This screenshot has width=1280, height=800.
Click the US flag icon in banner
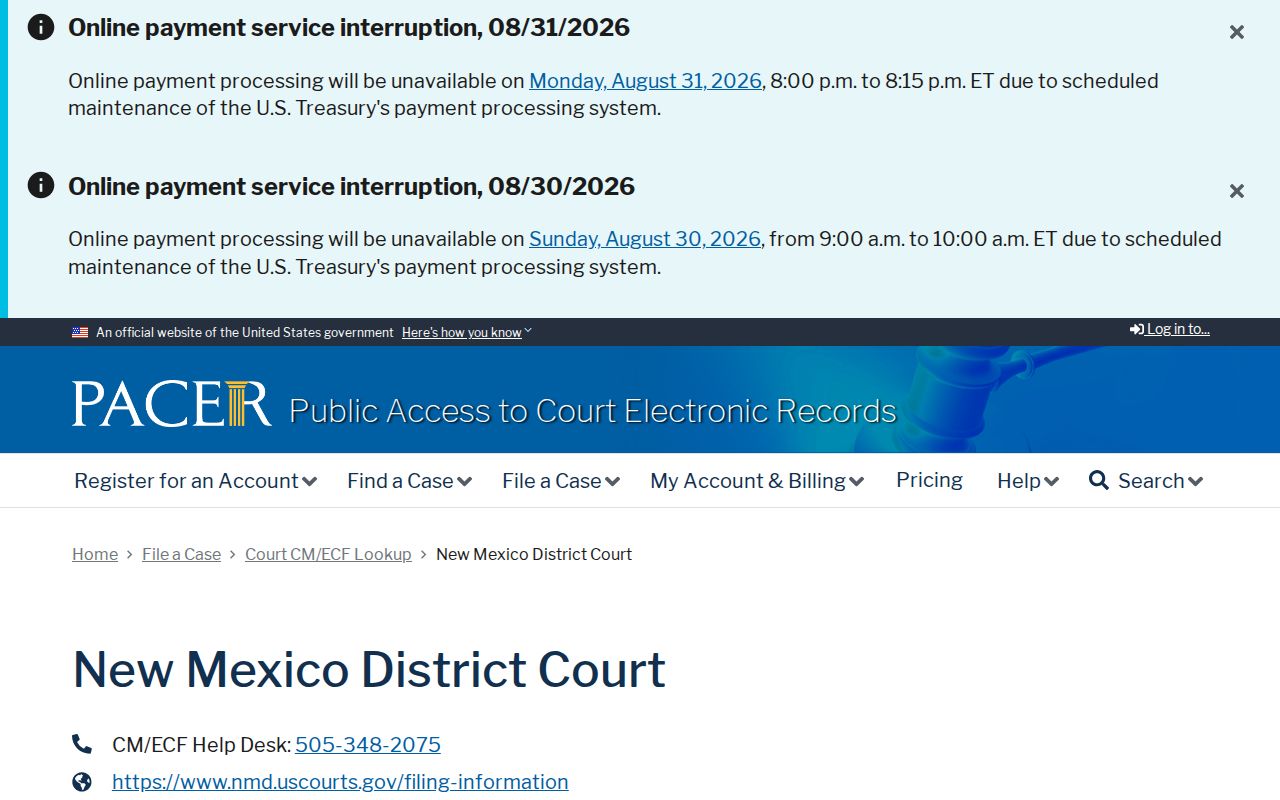click(x=80, y=333)
